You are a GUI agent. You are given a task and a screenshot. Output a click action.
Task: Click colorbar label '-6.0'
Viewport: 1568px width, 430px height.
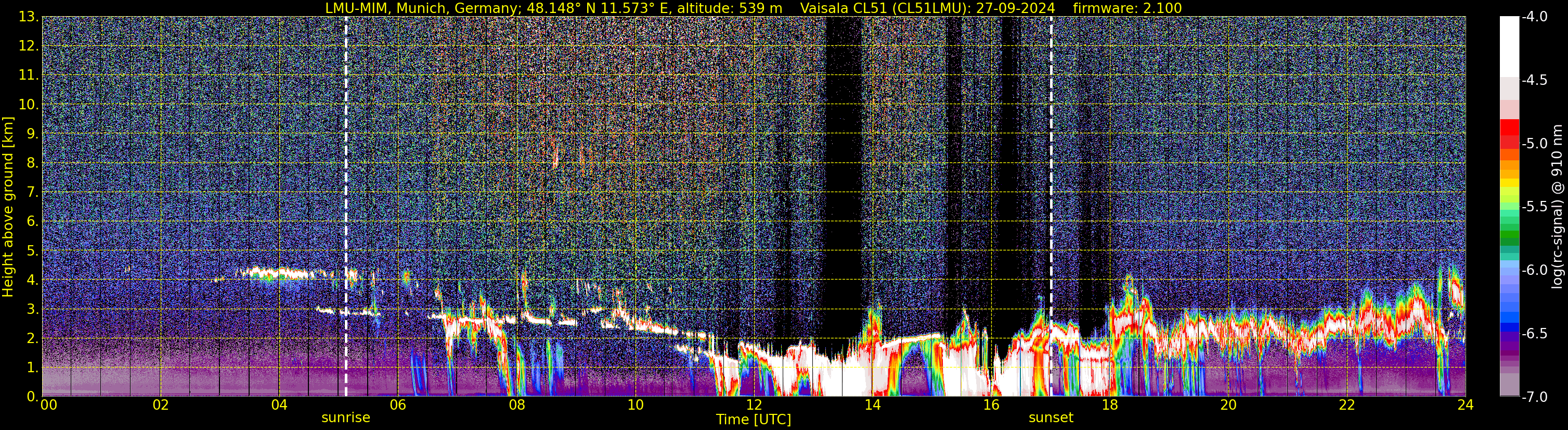pos(1534,270)
